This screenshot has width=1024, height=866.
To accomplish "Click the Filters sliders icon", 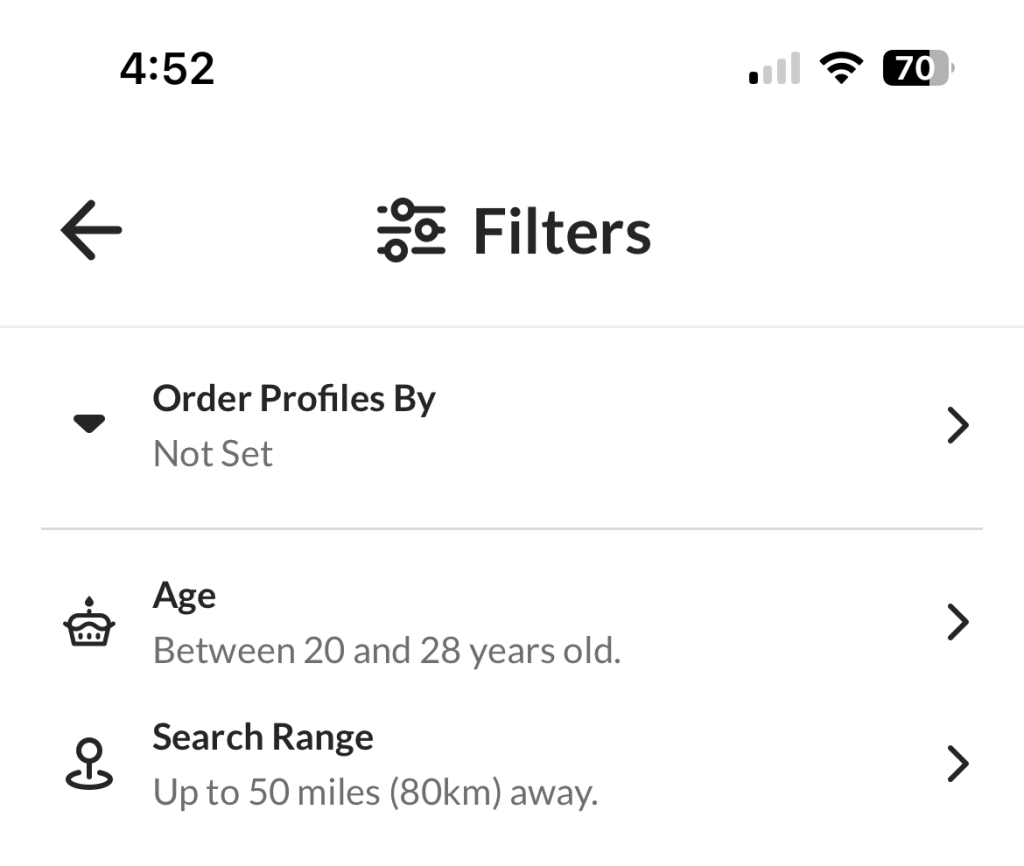I will (411, 230).
